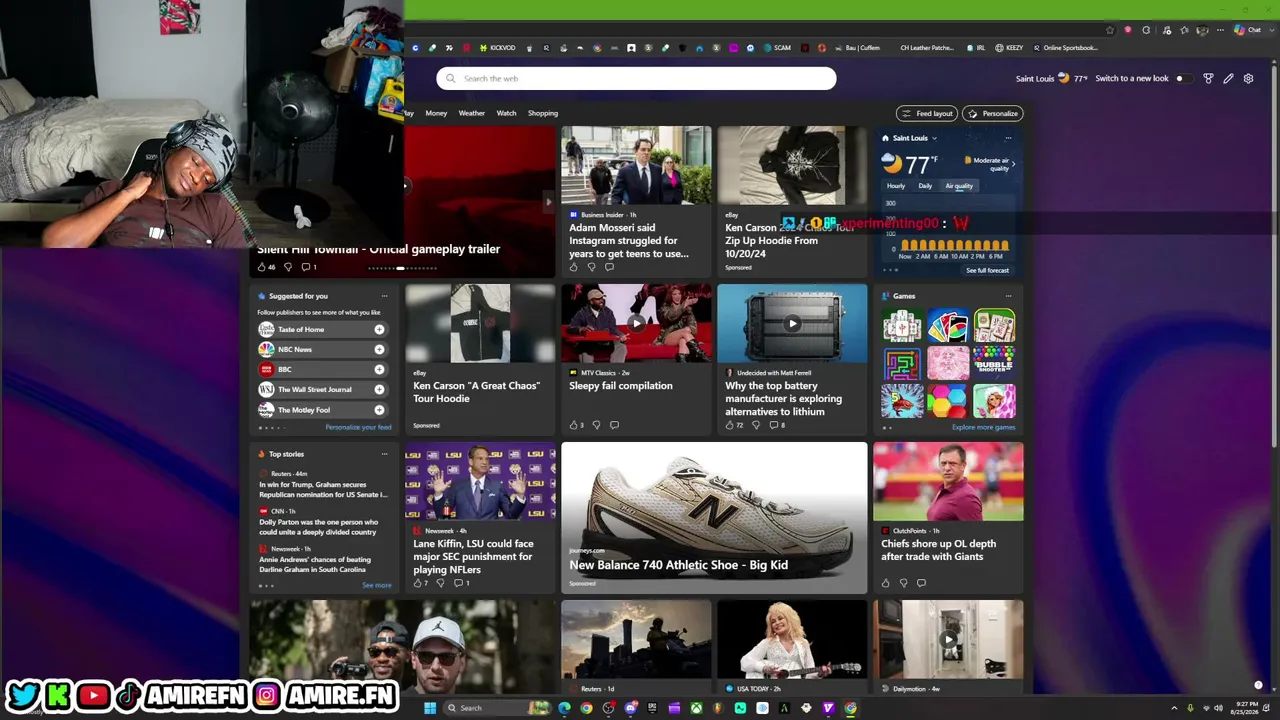Open Top stories card more options
Viewport: 1280px width, 720px height.
point(384,454)
